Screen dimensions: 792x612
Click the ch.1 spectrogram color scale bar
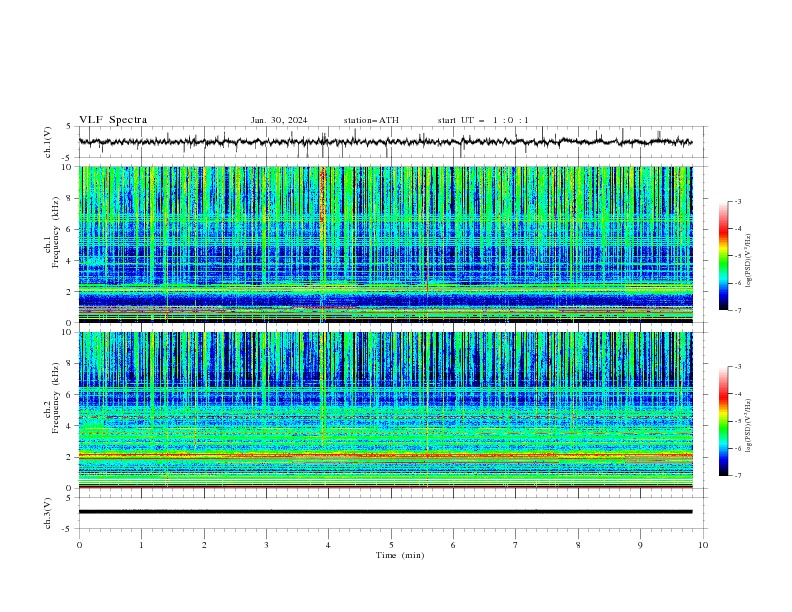point(723,256)
